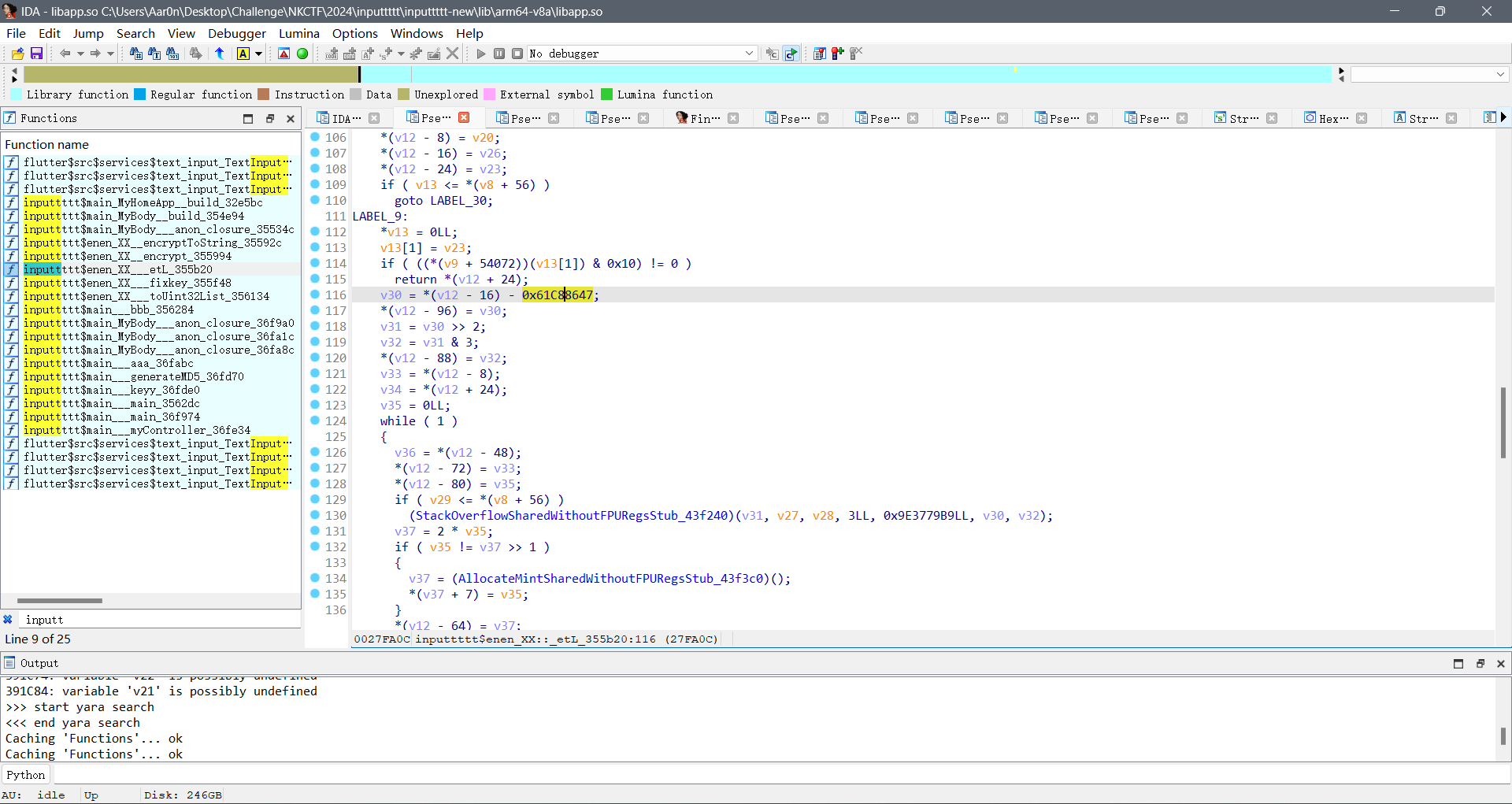
Task: Convert to code with the CODE icon
Action: [x=332, y=54]
